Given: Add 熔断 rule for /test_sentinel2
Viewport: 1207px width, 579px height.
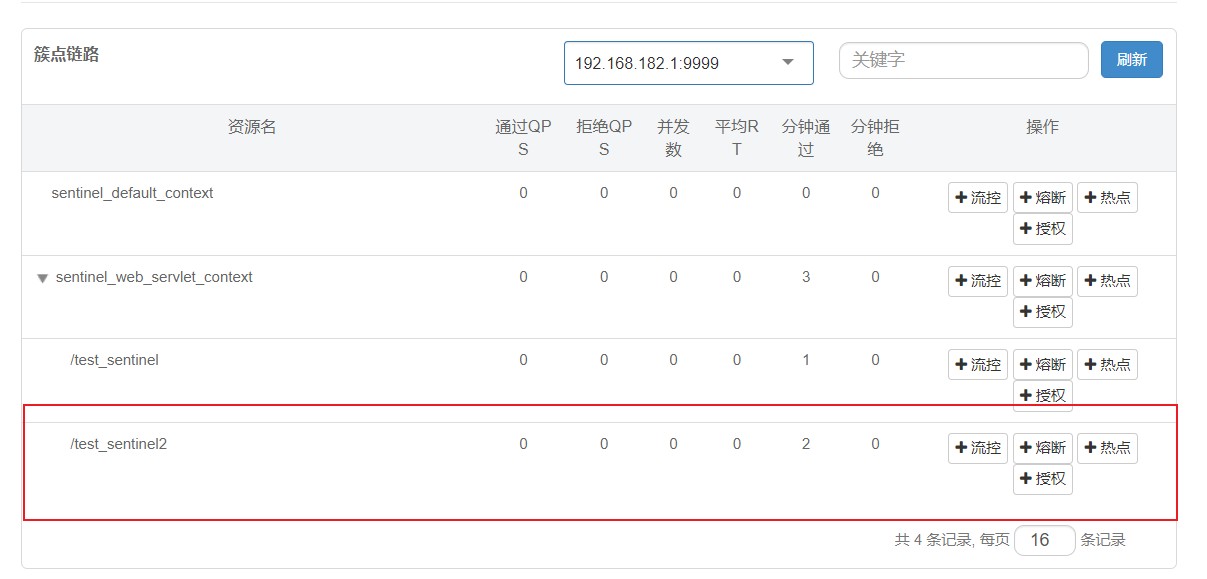Looking at the screenshot, I should pos(1042,448).
